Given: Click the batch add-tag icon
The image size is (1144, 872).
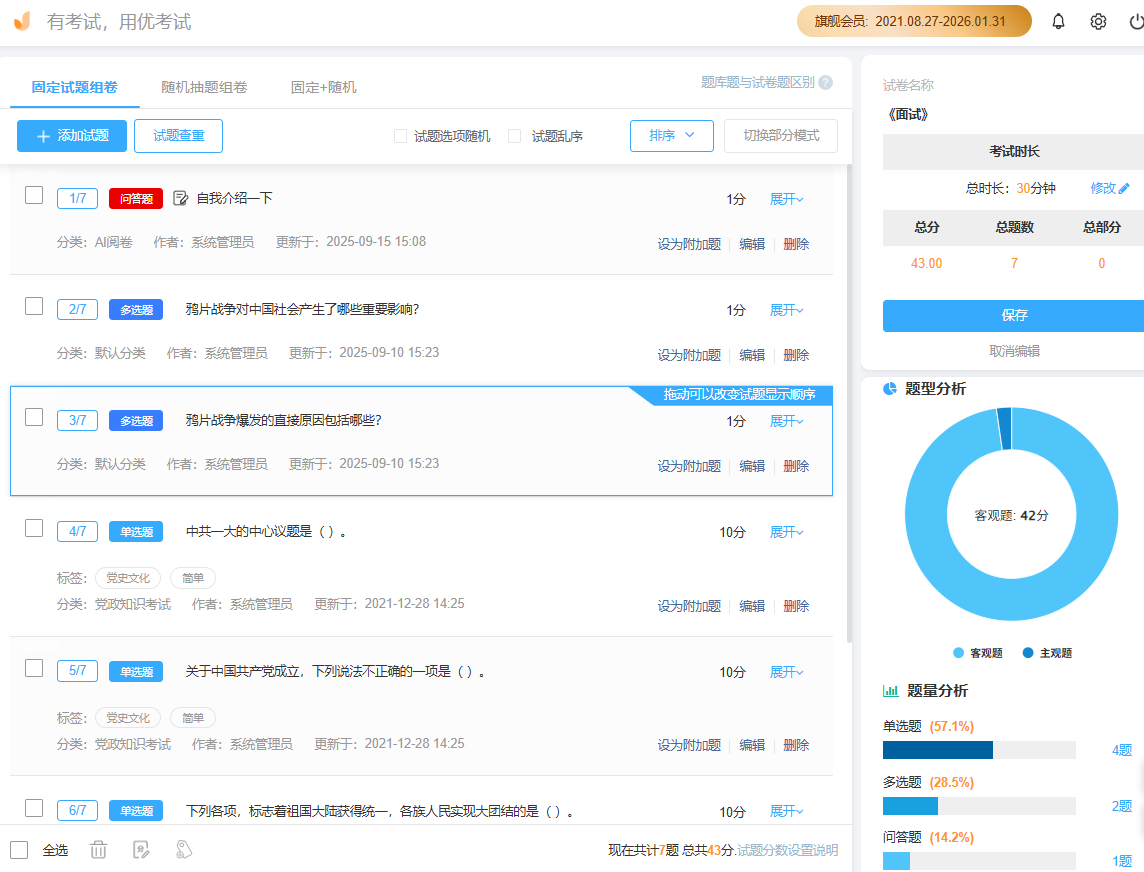Looking at the screenshot, I should 183,850.
